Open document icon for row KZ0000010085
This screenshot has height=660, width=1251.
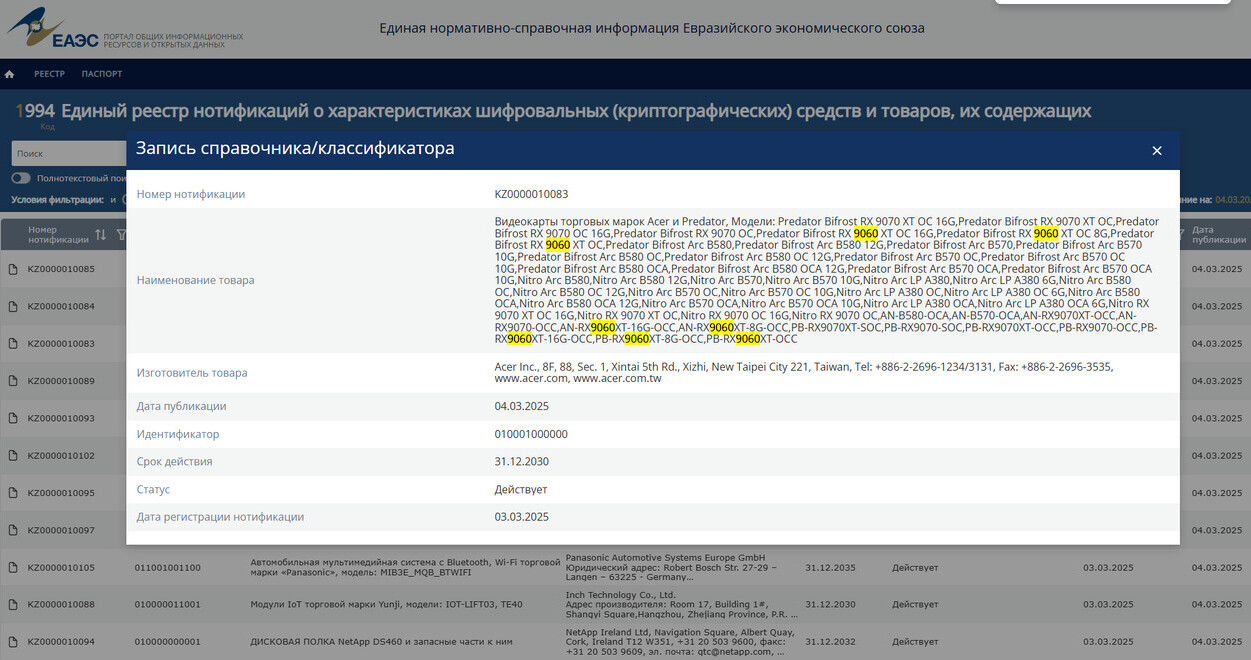pyautogui.click(x=13, y=269)
